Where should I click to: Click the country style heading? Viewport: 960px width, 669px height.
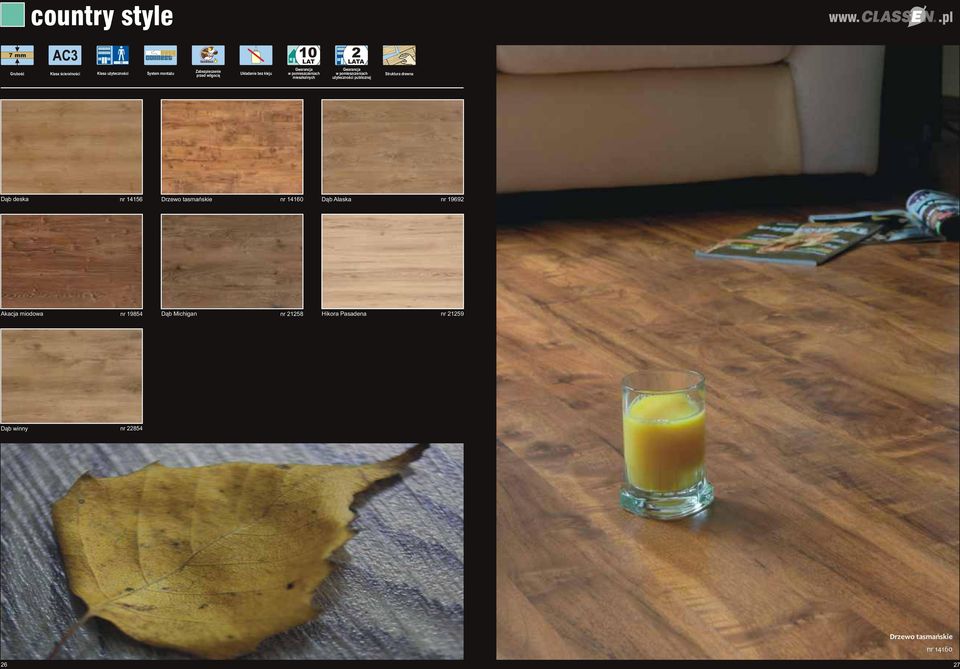tap(102, 17)
